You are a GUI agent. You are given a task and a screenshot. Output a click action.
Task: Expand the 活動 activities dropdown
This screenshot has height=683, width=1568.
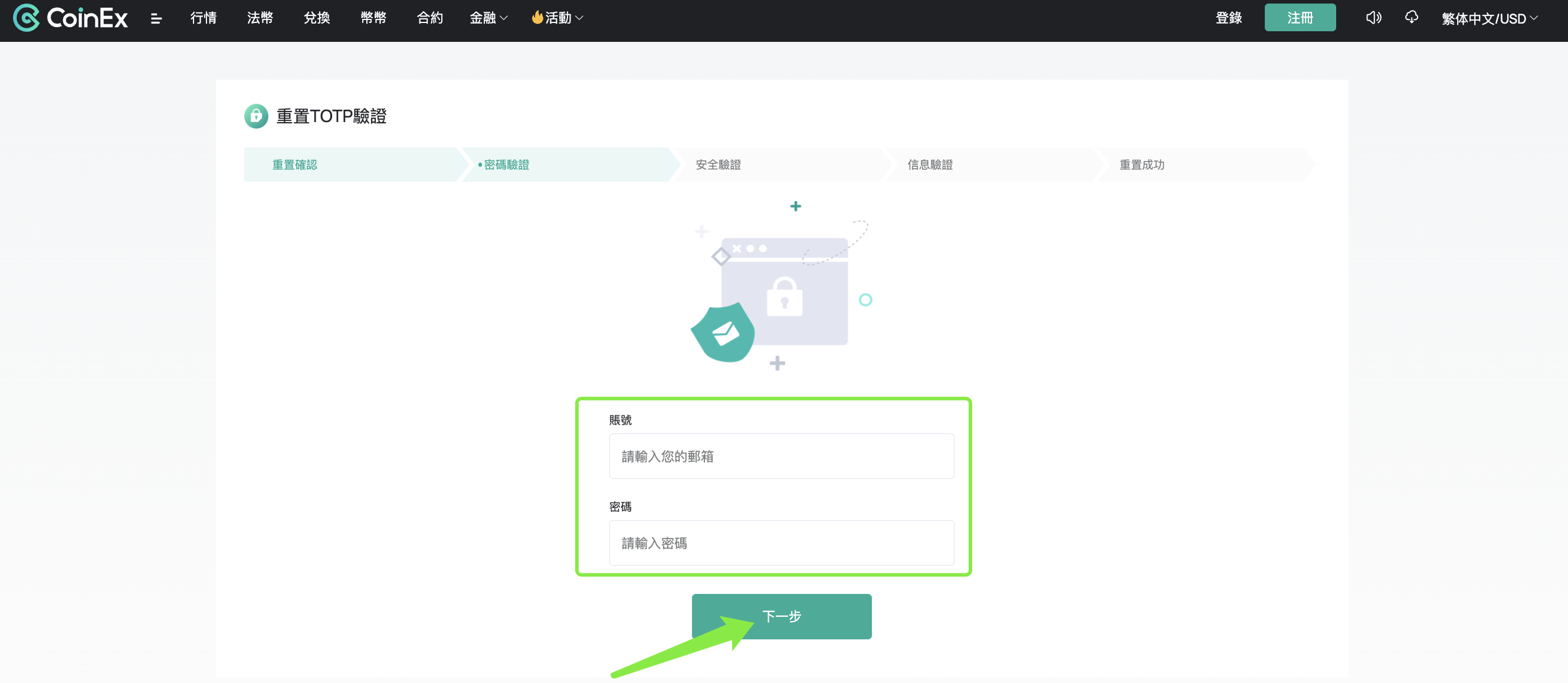557,18
